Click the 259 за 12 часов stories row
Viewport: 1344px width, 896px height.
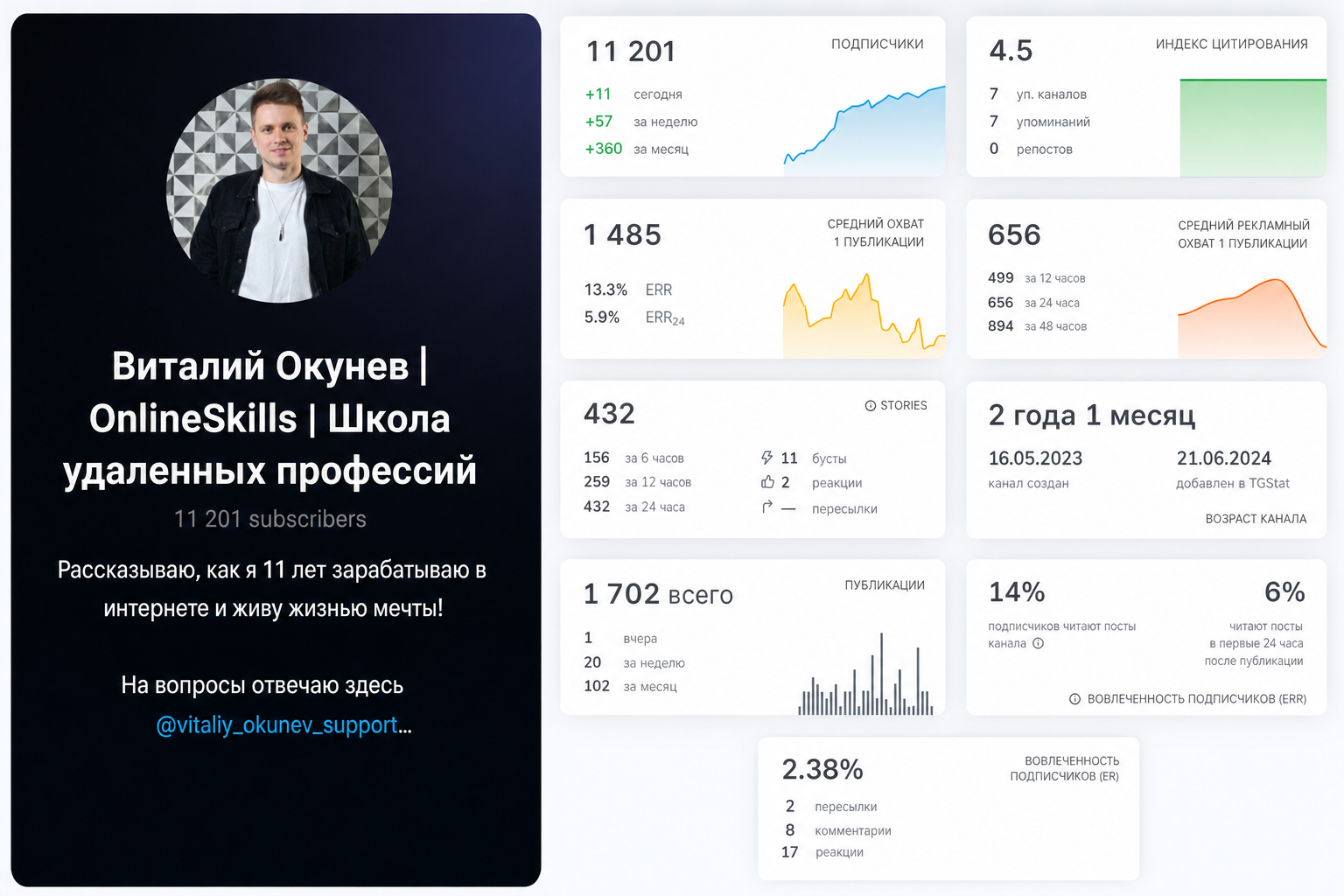[x=637, y=482]
